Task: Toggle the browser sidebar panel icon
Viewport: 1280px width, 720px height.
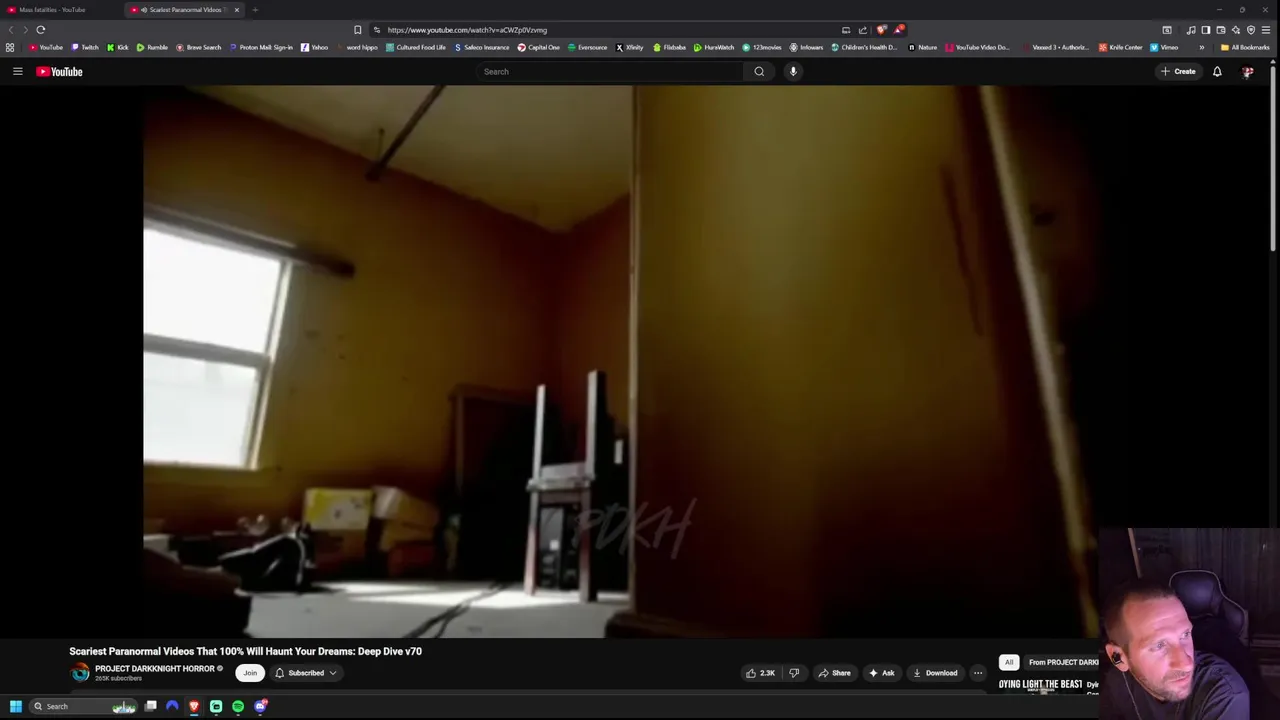Action: (x=1206, y=30)
